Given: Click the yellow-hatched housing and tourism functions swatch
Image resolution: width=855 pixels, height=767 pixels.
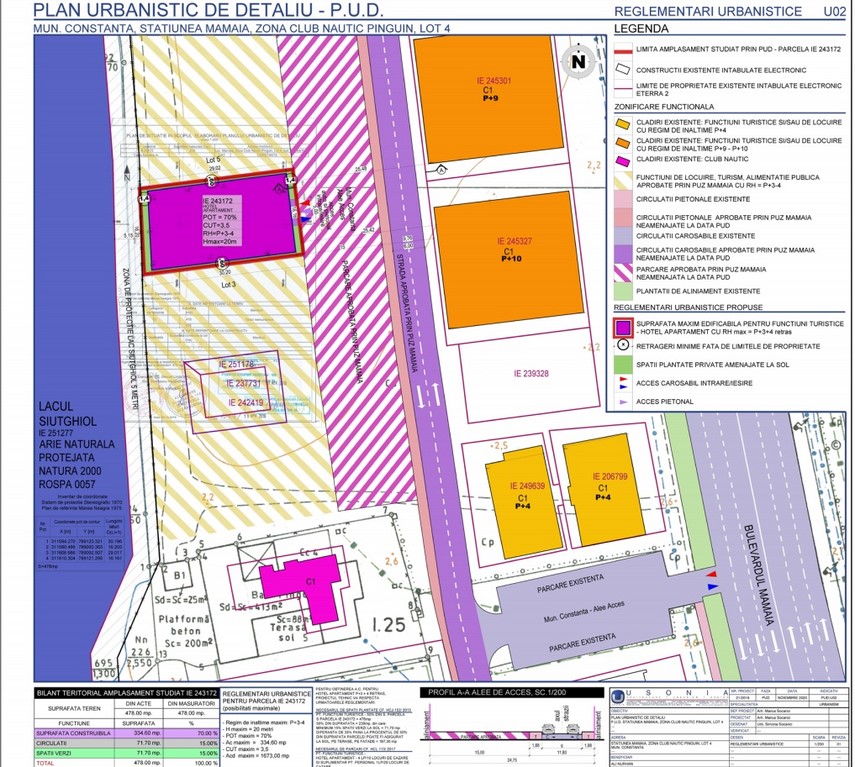Looking at the screenshot, I should pyautogui.click(x=623, y=181).
